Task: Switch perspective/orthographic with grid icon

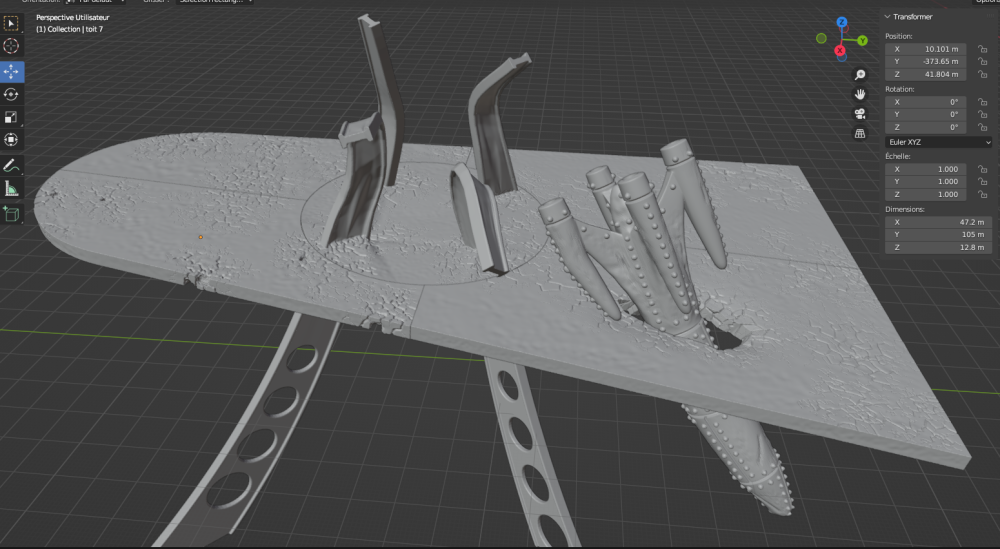Action: coord(860,133)
